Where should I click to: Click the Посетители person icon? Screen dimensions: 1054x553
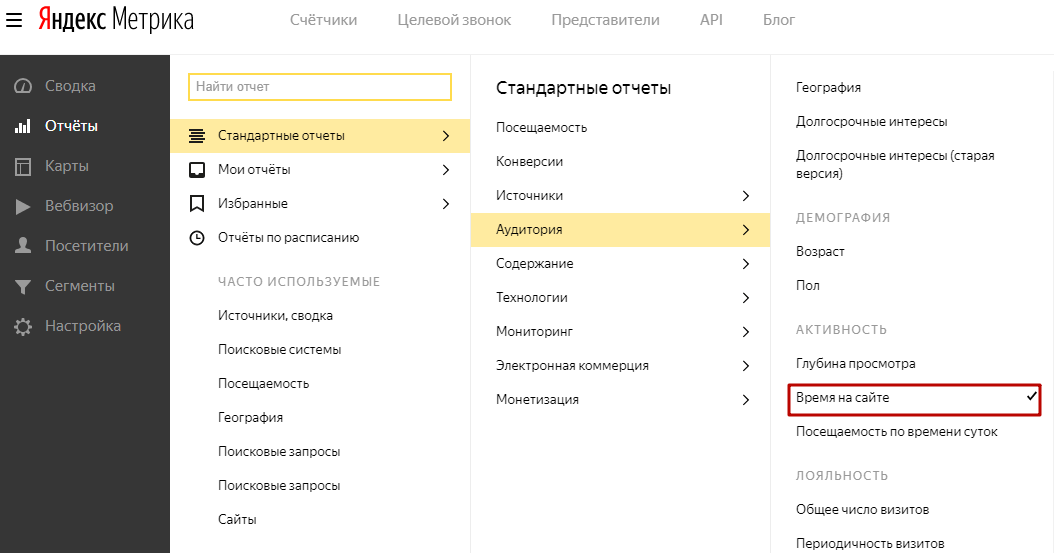(23, 246)
